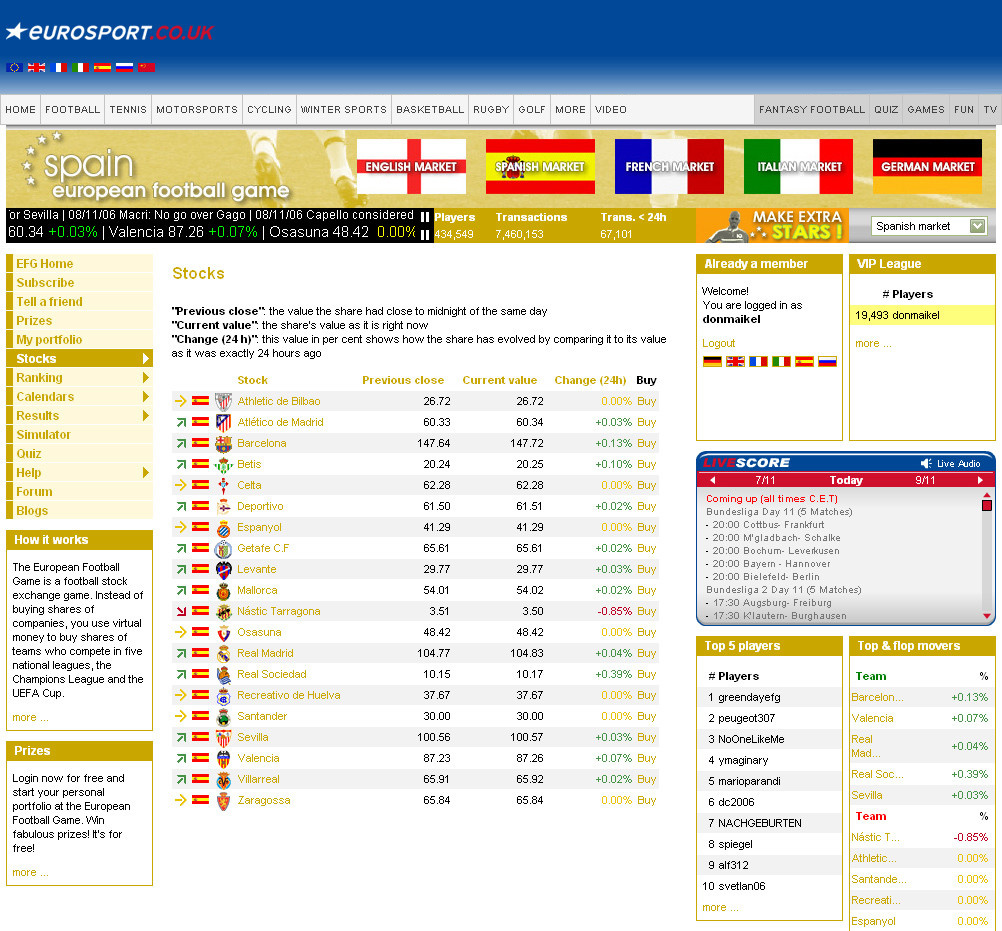Open the MORE navigation menu
Viewport: 1002px width, 931px height.
click(x=570, y=109)
